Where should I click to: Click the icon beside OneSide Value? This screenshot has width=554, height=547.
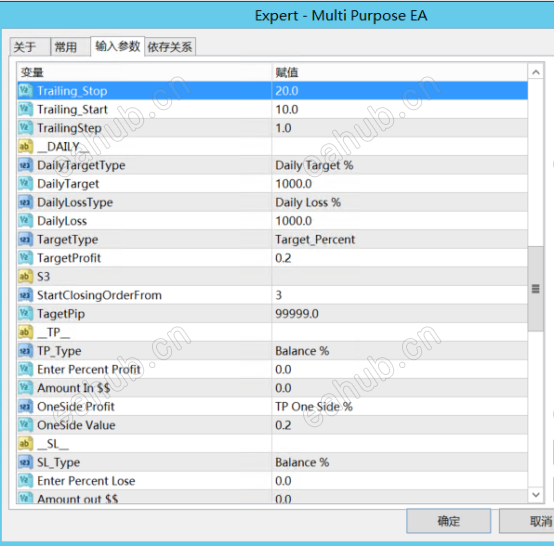pos(25,425)
